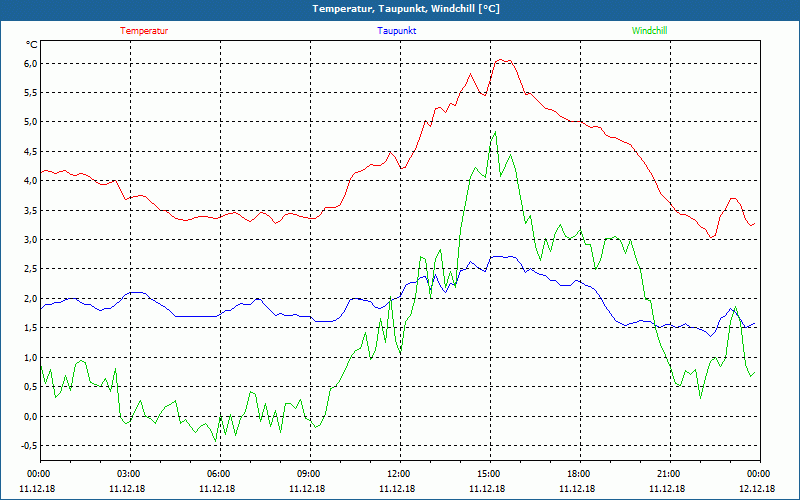Click the 11.12.18 date under 21:00
The height and width of the screenshot is (500, 800).
tap(667, 489)
